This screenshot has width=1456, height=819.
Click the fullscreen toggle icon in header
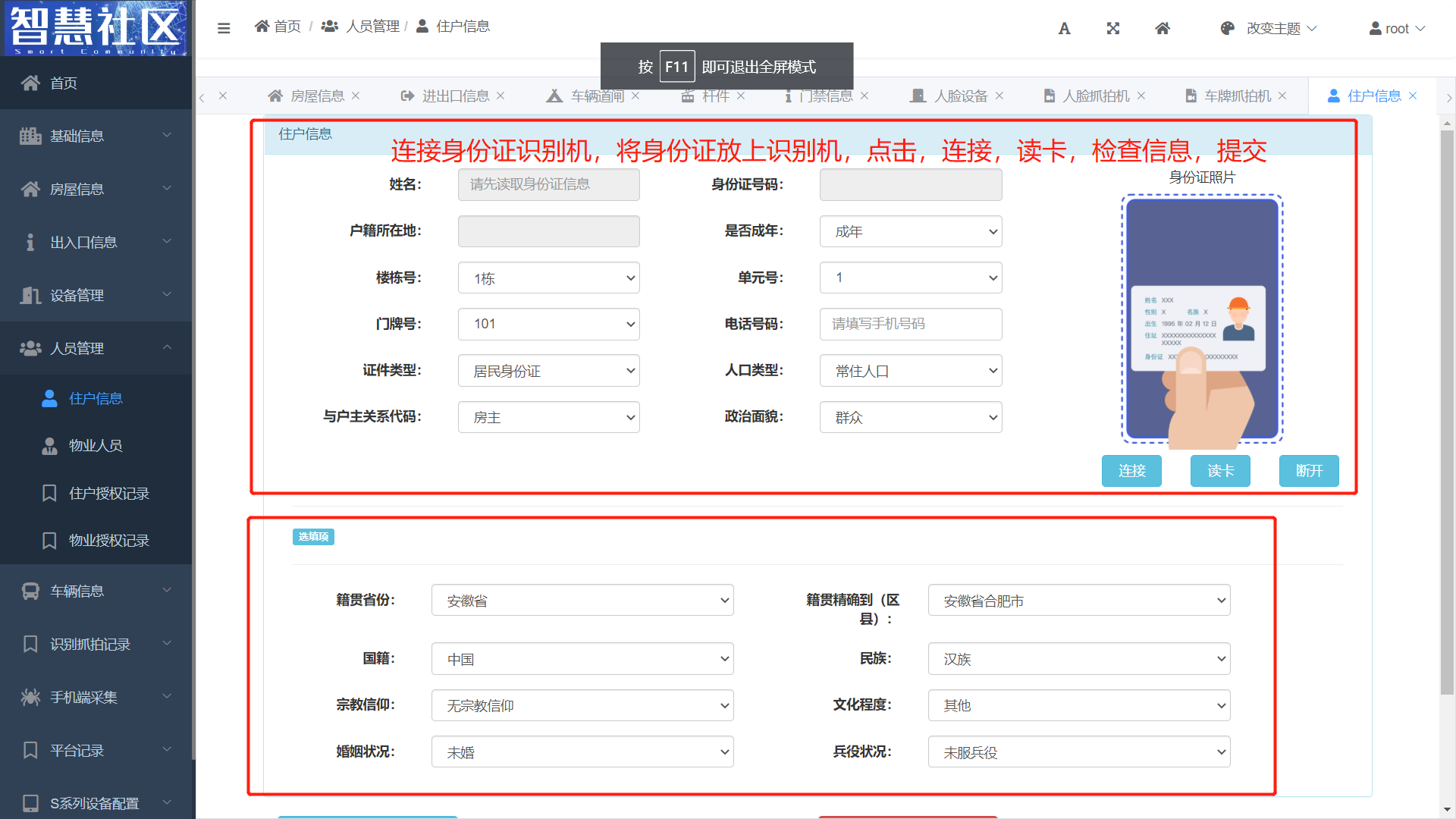1112,28
